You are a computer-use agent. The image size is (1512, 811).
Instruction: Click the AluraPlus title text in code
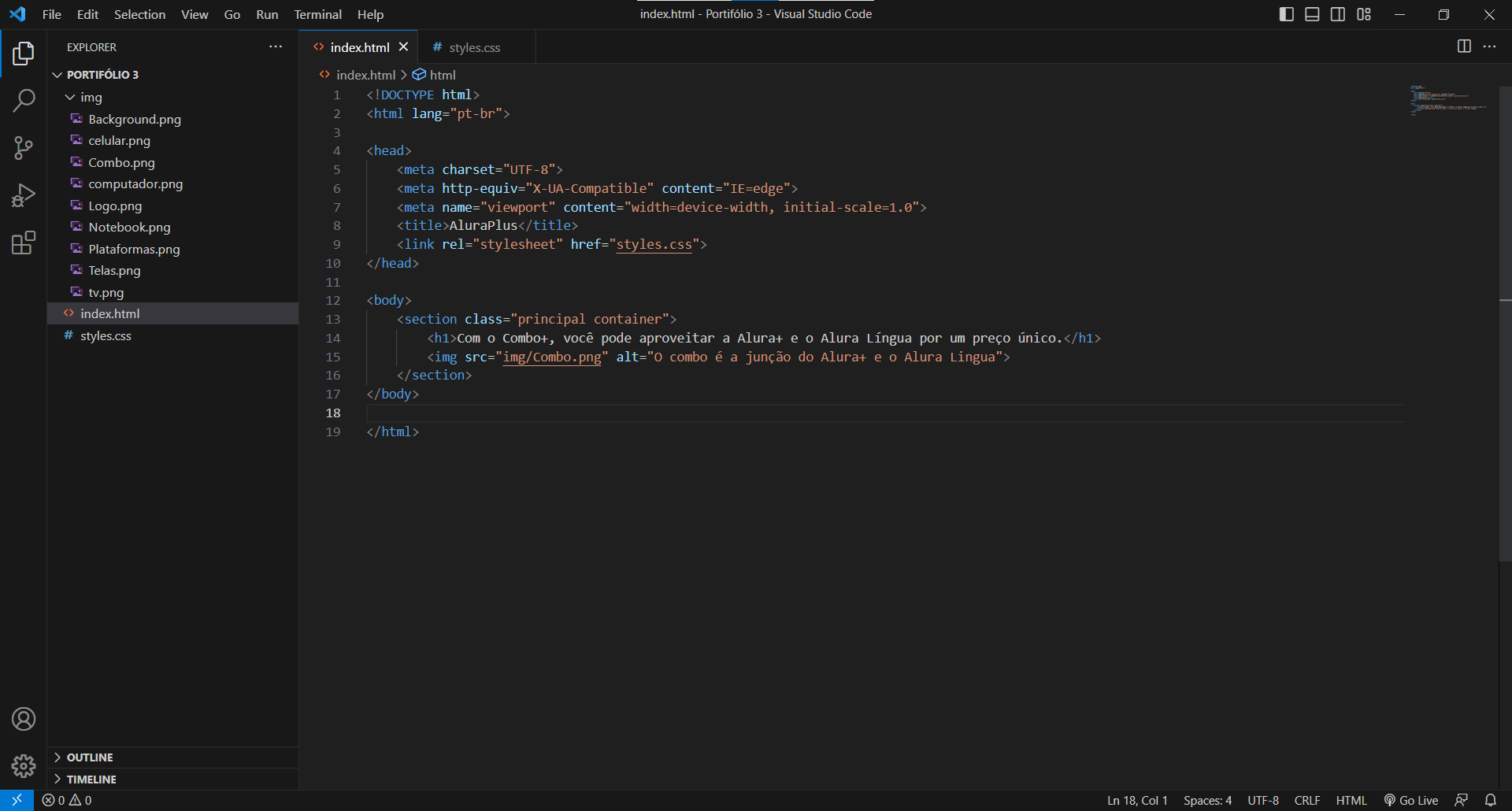pos(484,225)
